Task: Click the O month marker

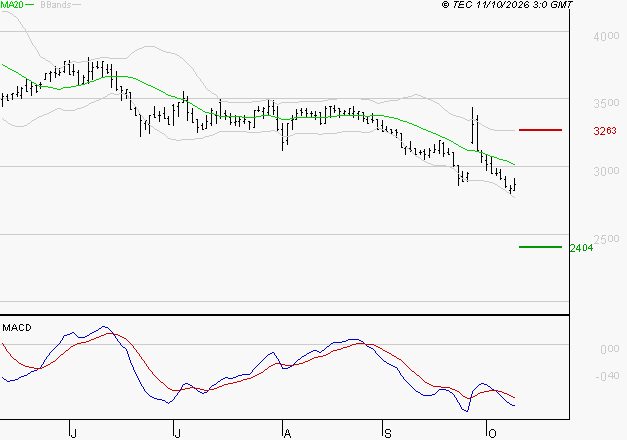Action: 492,433
